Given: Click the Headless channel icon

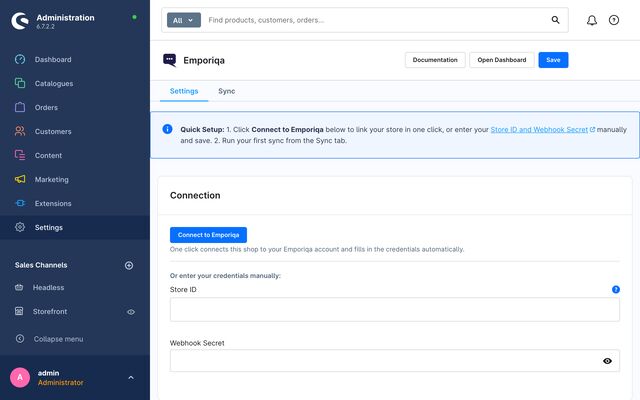Looking at the screenshot, I should coord(19,287).
